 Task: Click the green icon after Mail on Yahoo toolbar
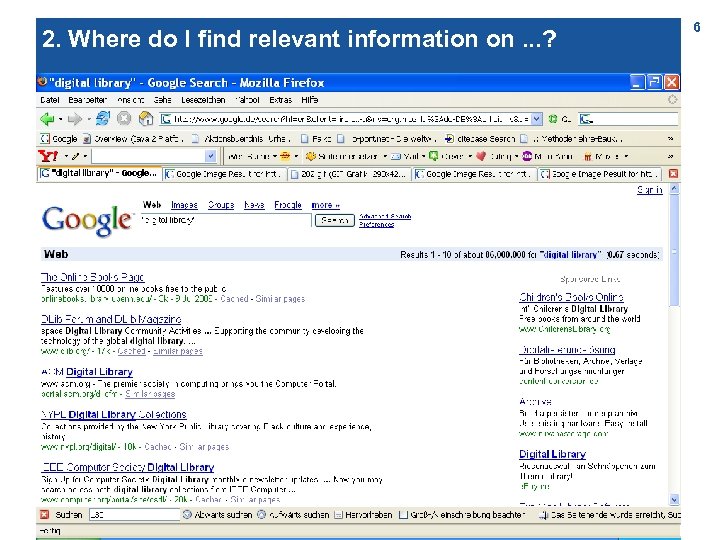pyautogui.click(x=433, y=156)
